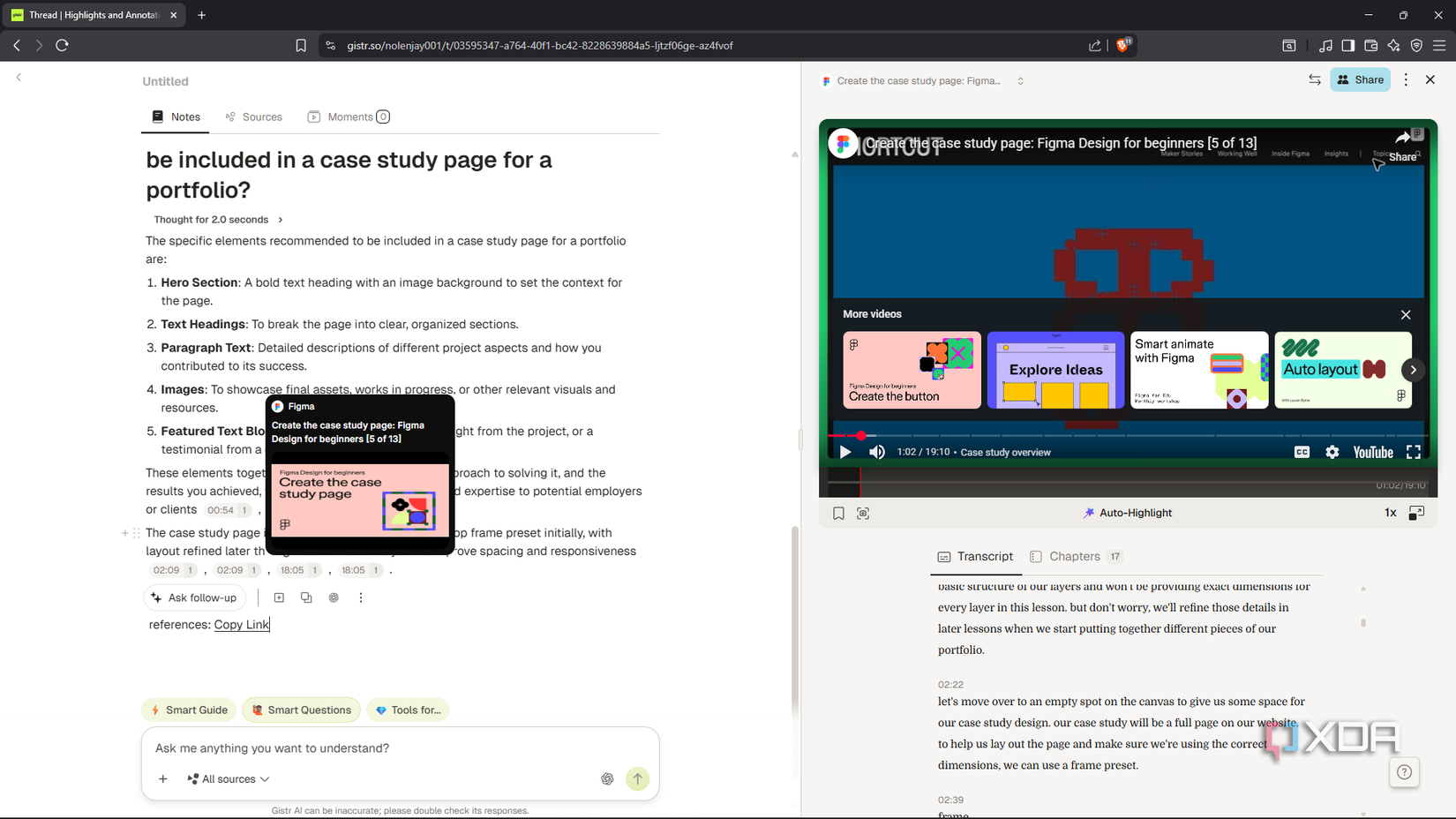Click the swap arrows icon beside Share
Screen dimensions: 1456x819
pyautogui.click(x=1314, y=79)
